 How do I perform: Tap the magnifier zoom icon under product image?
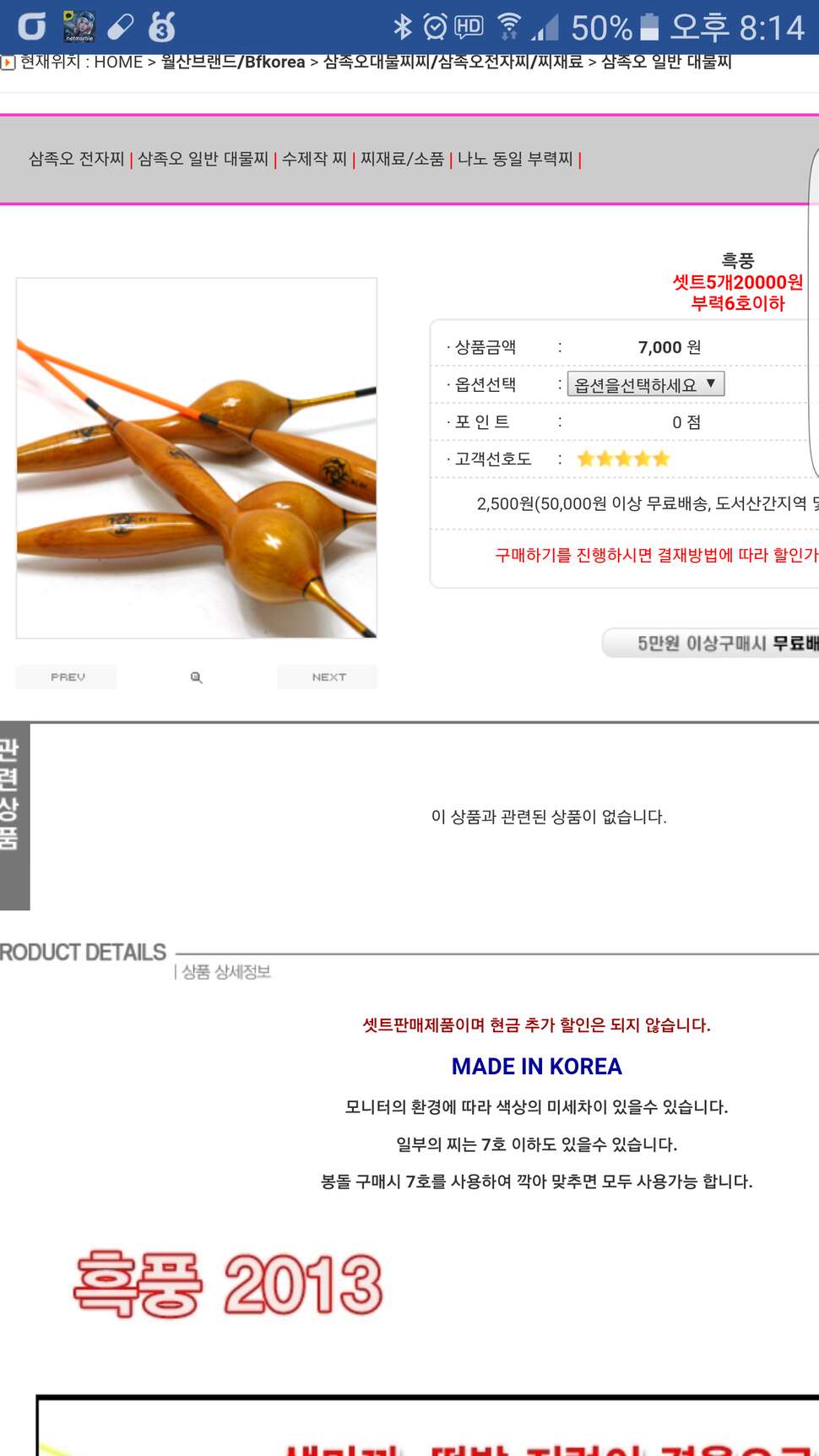196,677
